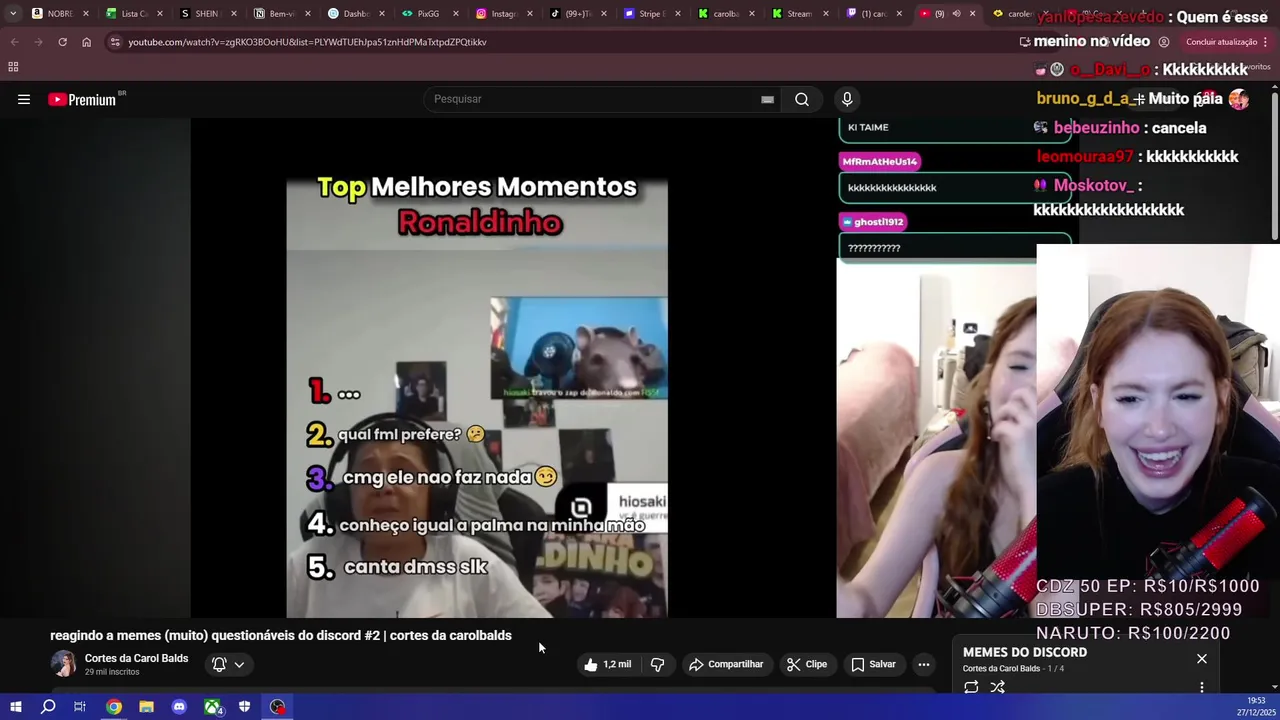Open Discord from the taskbar

(179, 707)
